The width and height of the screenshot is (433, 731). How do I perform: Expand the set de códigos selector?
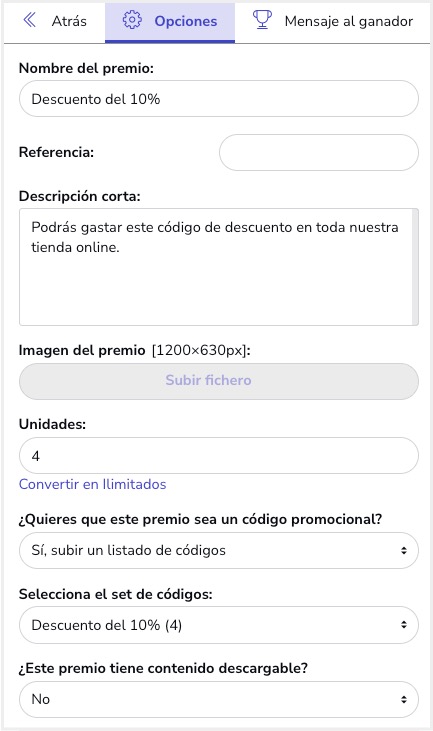click(x=219, y=625)
